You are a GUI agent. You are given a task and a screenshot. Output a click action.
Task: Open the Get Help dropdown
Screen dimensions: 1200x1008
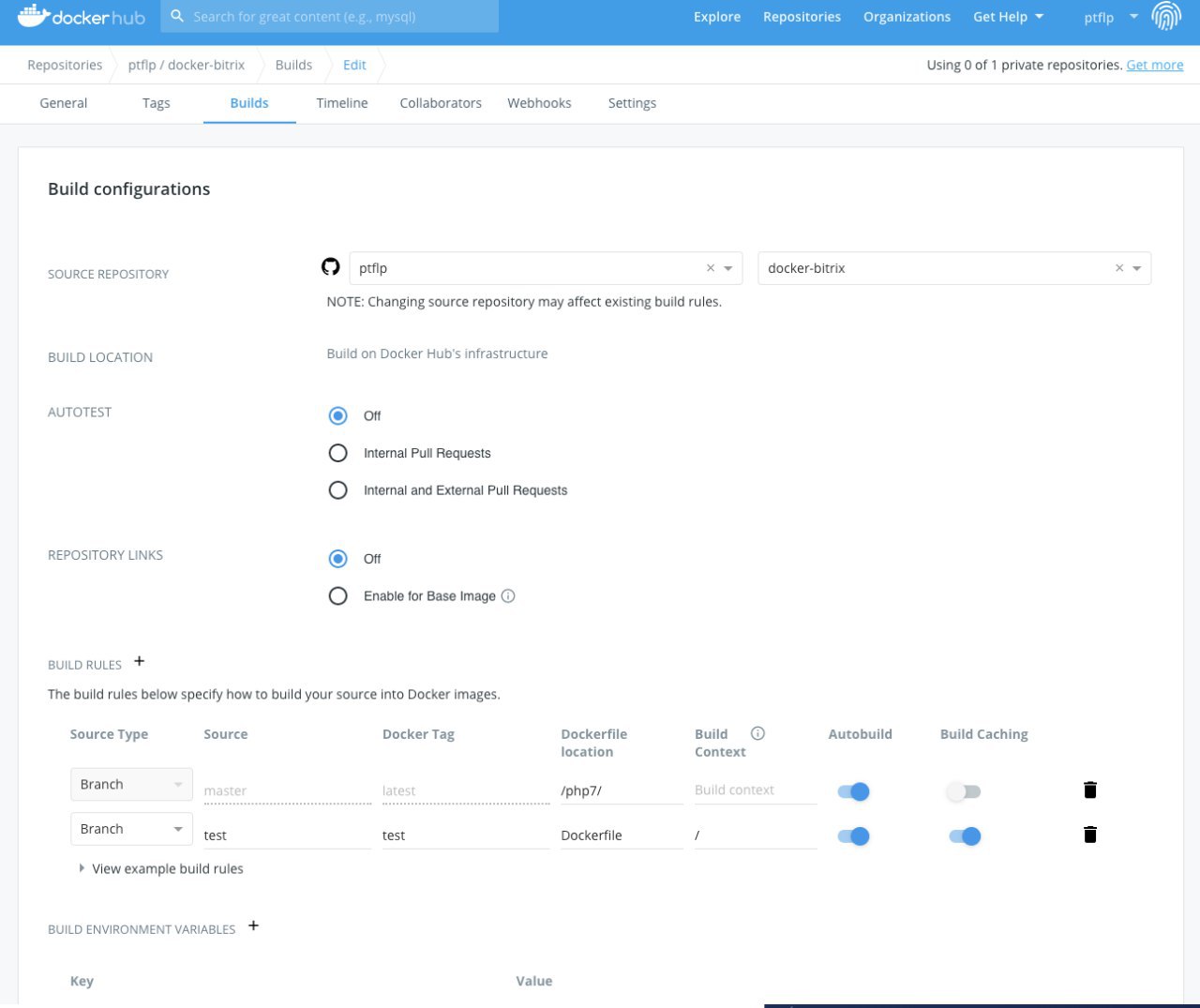tap(1008, 17)
